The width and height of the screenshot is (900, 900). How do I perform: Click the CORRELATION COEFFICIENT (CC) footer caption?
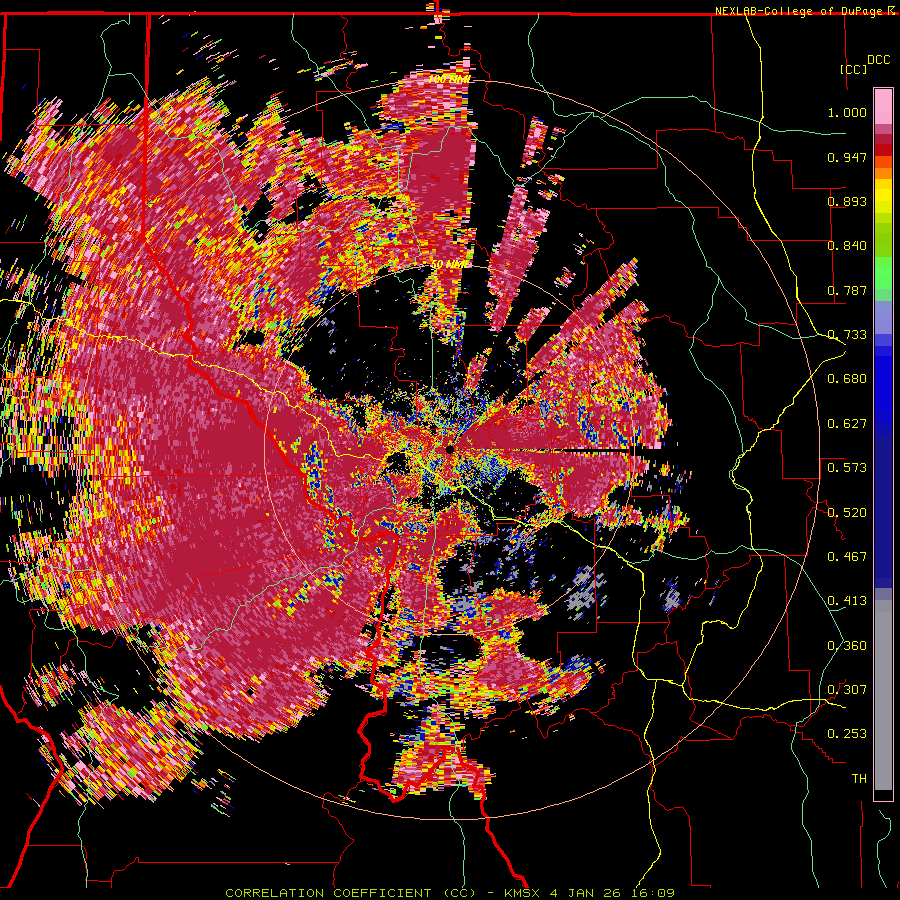click(351, 893)
